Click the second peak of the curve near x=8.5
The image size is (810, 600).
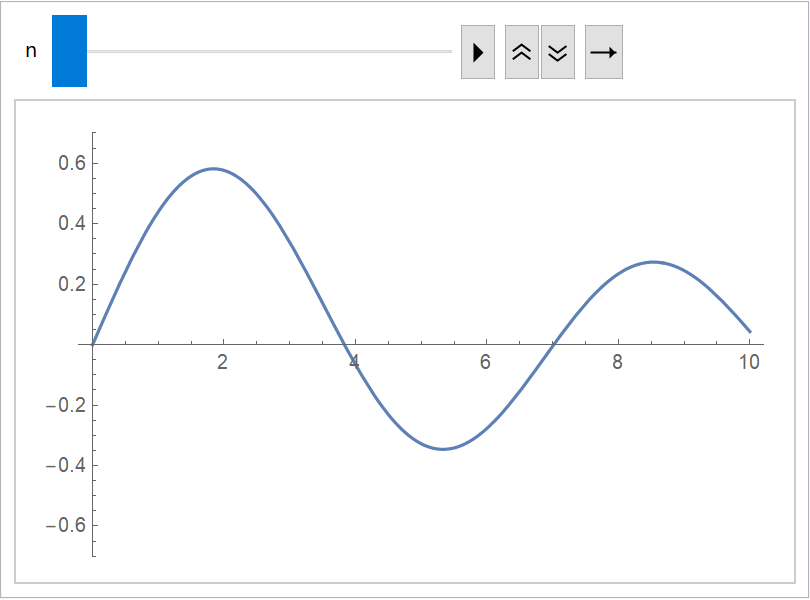click(x=653, y=262)
